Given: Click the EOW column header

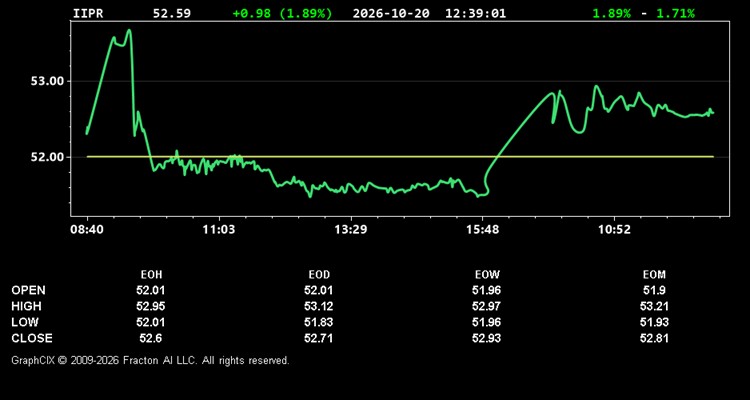Looking at the screenshot, I should pyautogui.click(x=487, y=275).
